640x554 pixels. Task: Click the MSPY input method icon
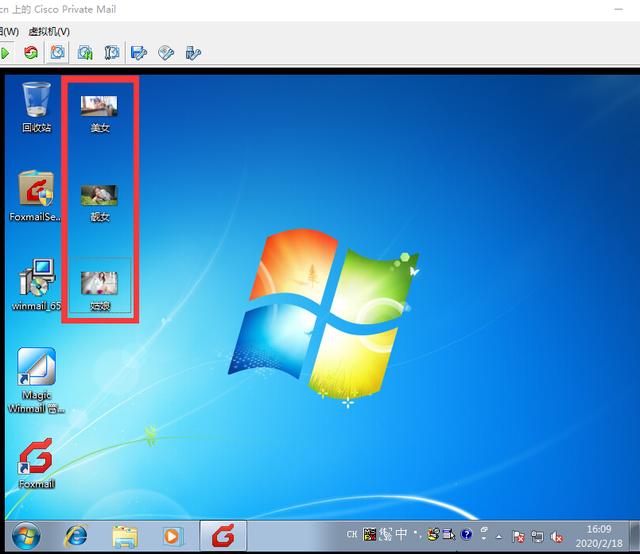click(369, 534)
